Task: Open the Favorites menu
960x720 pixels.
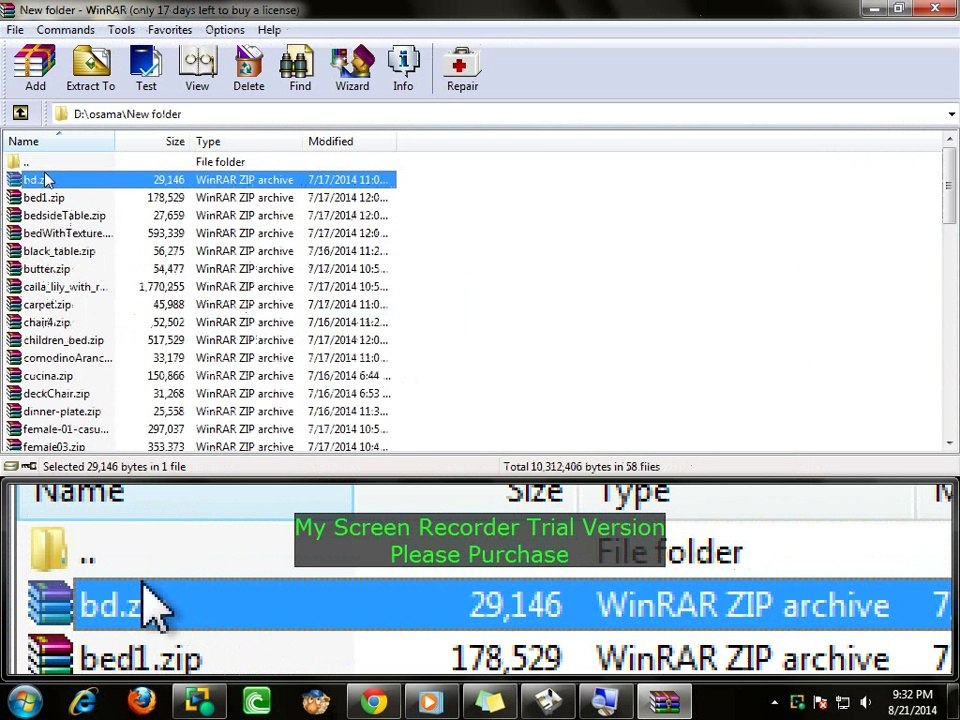Action: [x=170, y=29]
